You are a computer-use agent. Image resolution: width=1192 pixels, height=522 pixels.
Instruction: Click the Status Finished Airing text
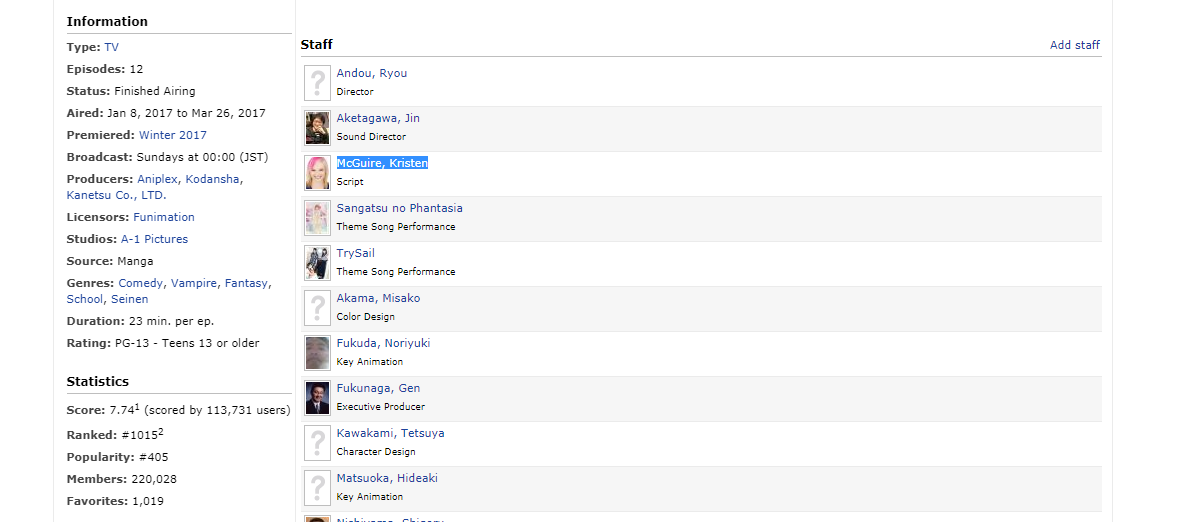[155, 91]
